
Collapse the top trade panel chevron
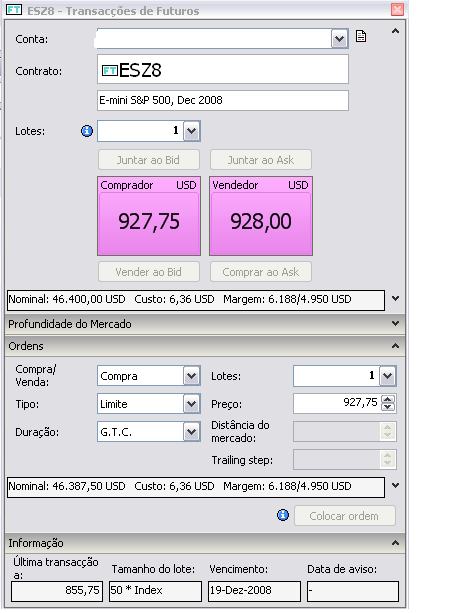click(395, 31)
